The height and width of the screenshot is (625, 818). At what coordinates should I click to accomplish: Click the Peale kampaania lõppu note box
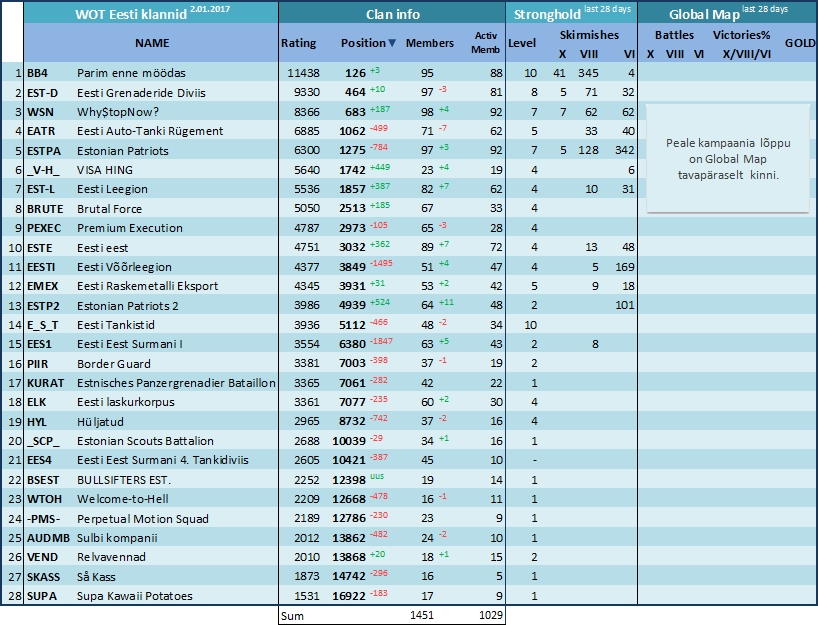pyautogui.click(x=728, y=159)
